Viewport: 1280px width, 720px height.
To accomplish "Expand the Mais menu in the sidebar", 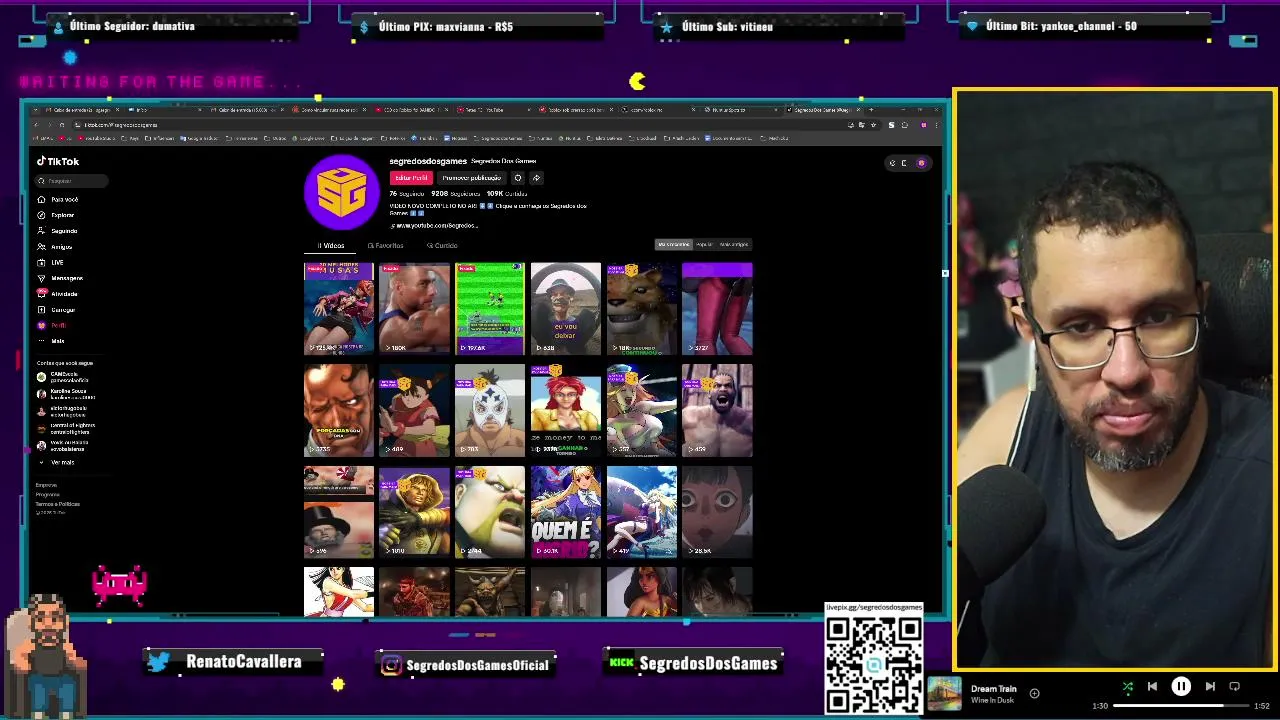I will coord(51,341).
